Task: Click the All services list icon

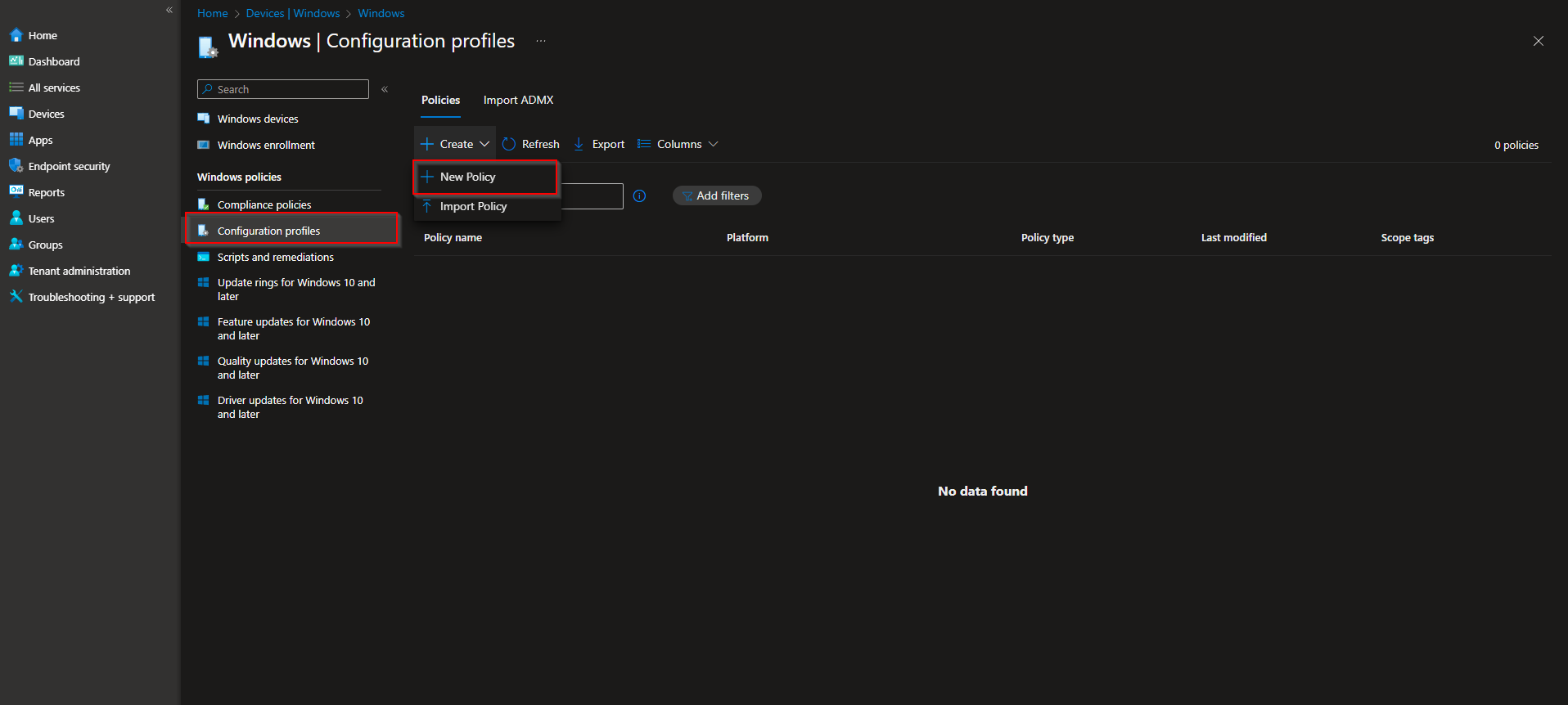Action: pyautogui.click(x=16, y=88)
